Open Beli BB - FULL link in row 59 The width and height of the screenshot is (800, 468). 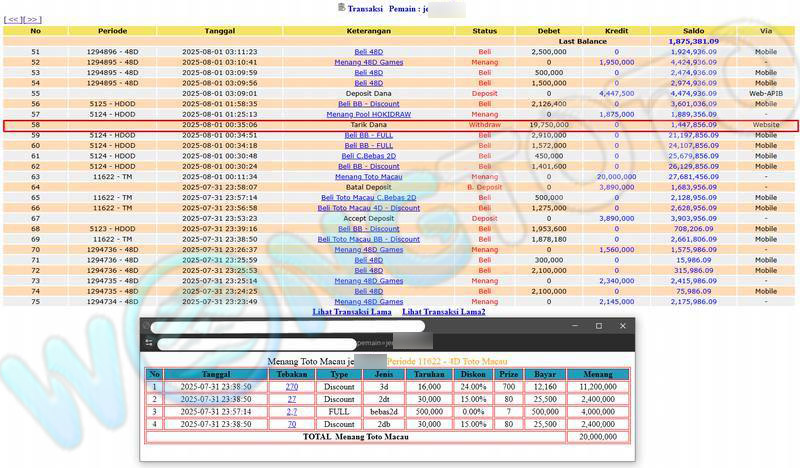(368, 135)
